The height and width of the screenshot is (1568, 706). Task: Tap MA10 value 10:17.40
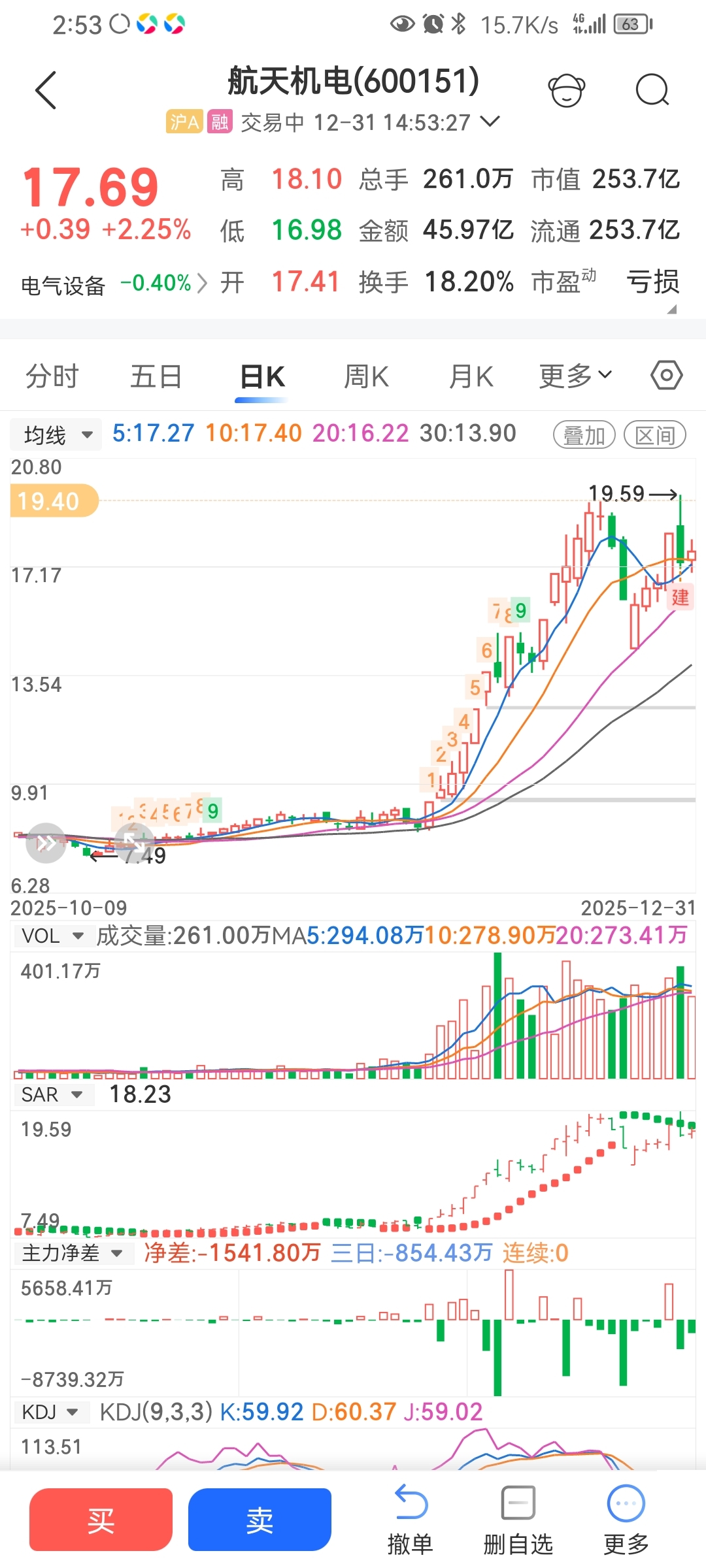point(254,433)
